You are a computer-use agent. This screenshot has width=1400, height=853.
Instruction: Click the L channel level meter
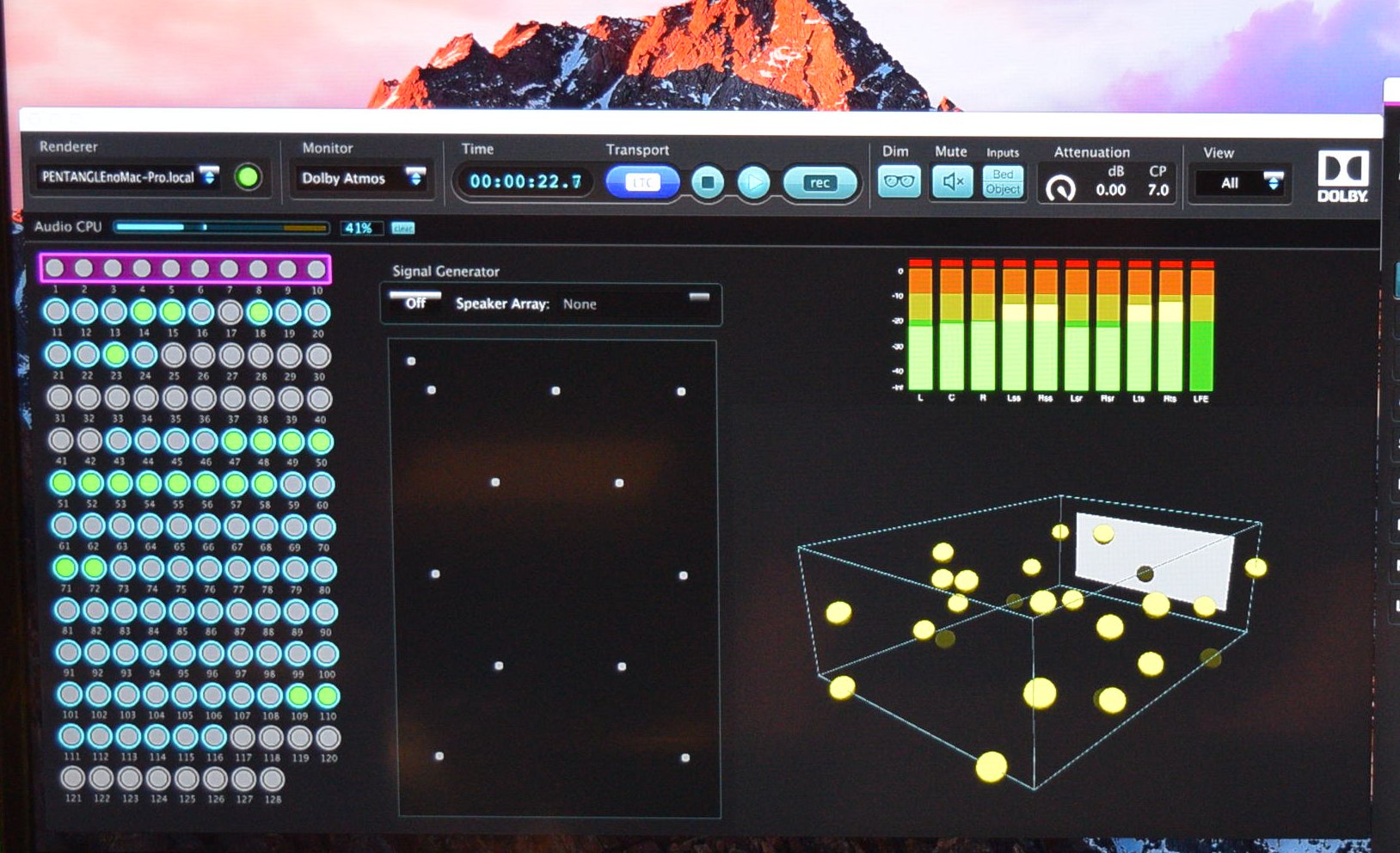tap(920, 325)
